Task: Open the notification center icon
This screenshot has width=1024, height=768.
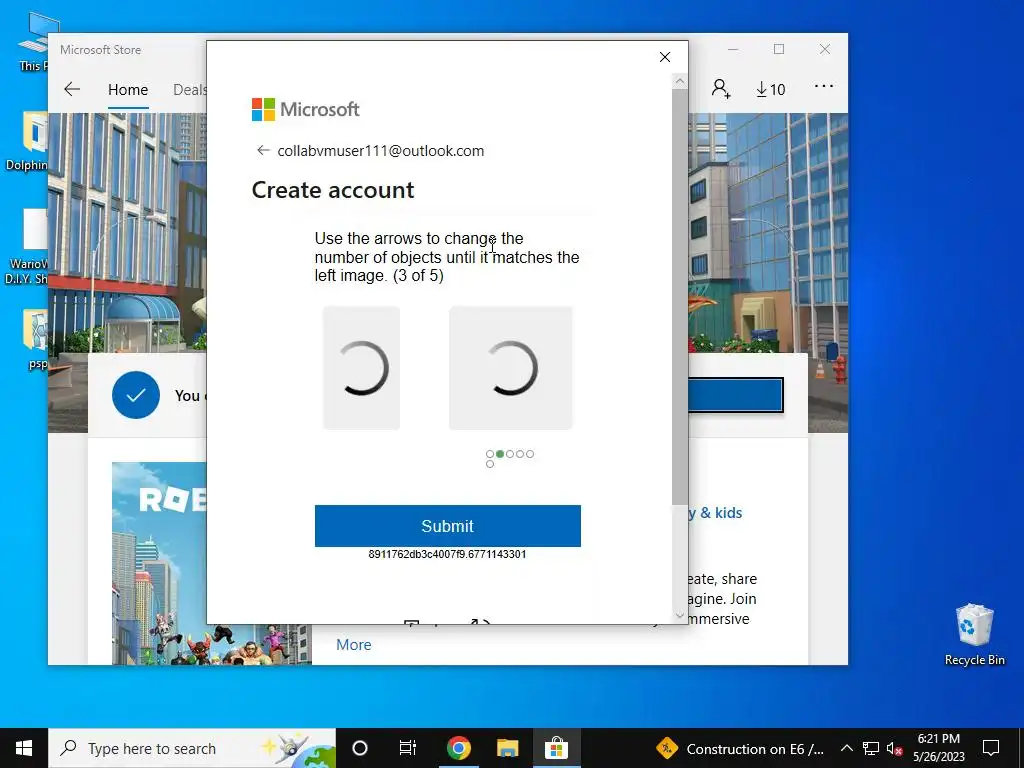Action: [991, 748]
